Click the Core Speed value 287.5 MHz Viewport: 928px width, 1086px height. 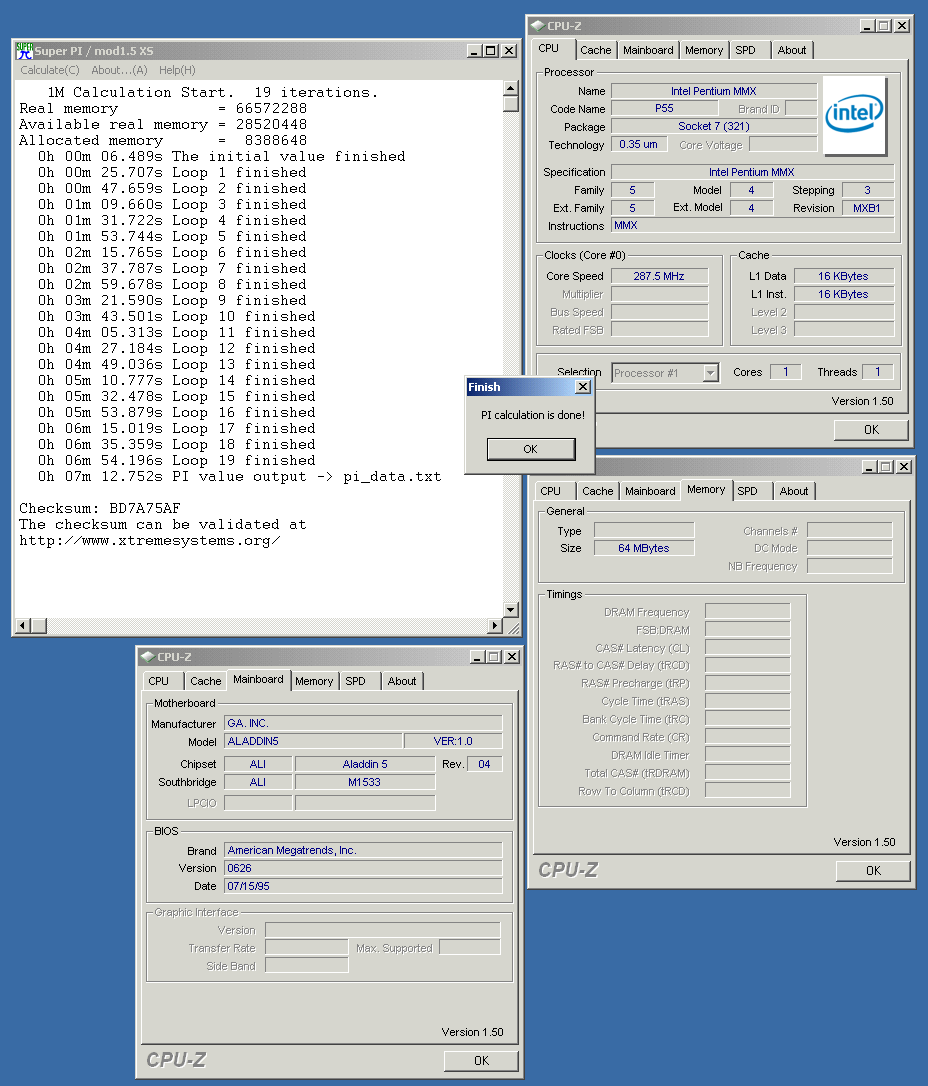659,276
